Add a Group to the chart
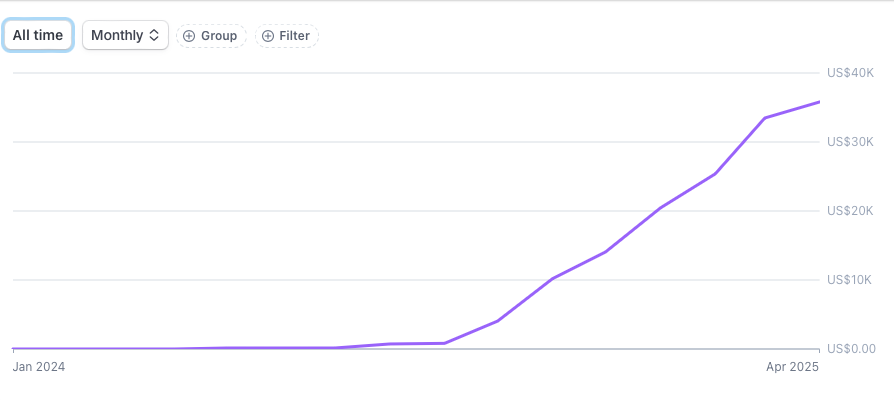The width and height of the screenshot is (894, 400). pos(211,36)
